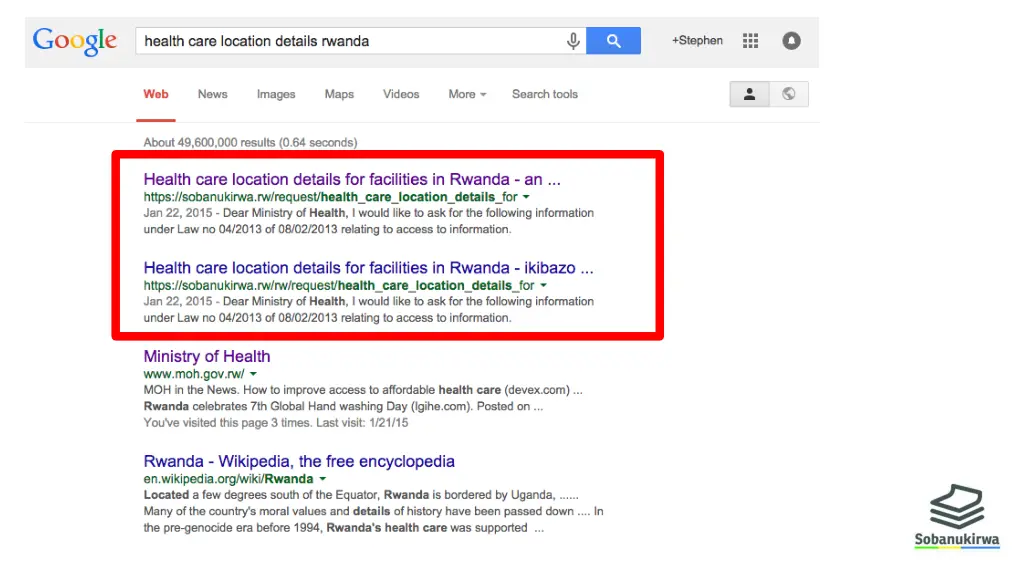This screenshot has width=1024, height=576.
Task: Open Search tools
Action: [545, 94]
